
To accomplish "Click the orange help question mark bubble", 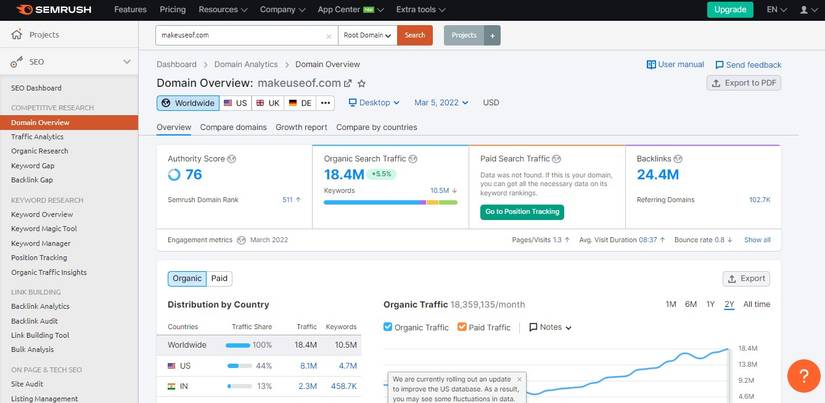I will point(804,374).
